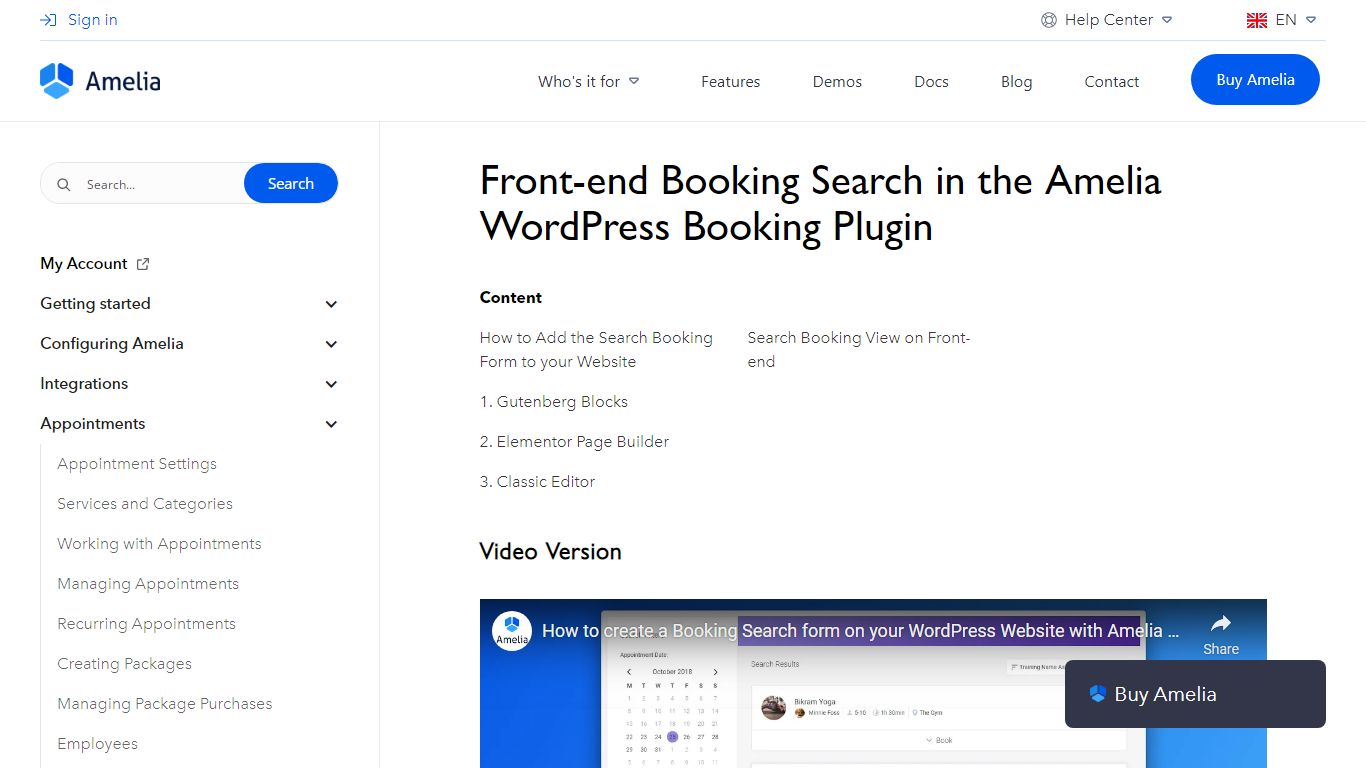Select the Integrations sidebar heading

pos(84,384)
